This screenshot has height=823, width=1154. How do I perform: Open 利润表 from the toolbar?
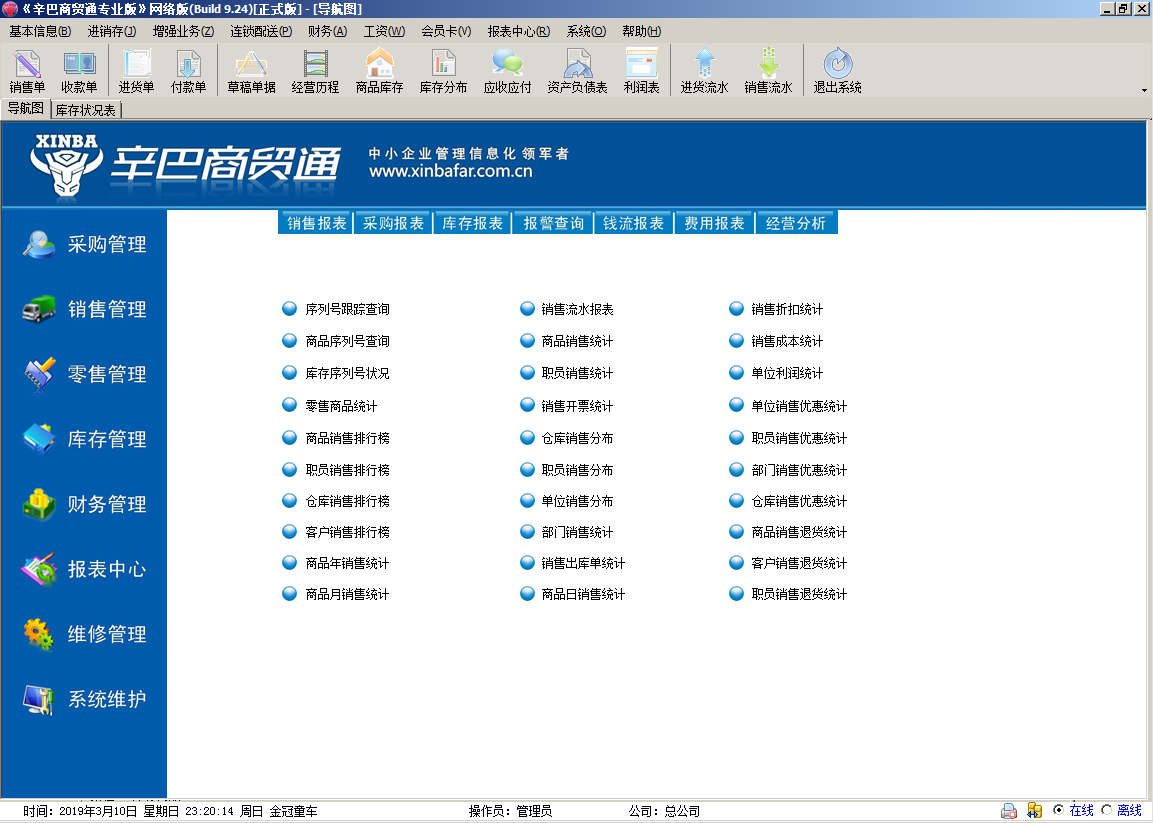(641, 72)
